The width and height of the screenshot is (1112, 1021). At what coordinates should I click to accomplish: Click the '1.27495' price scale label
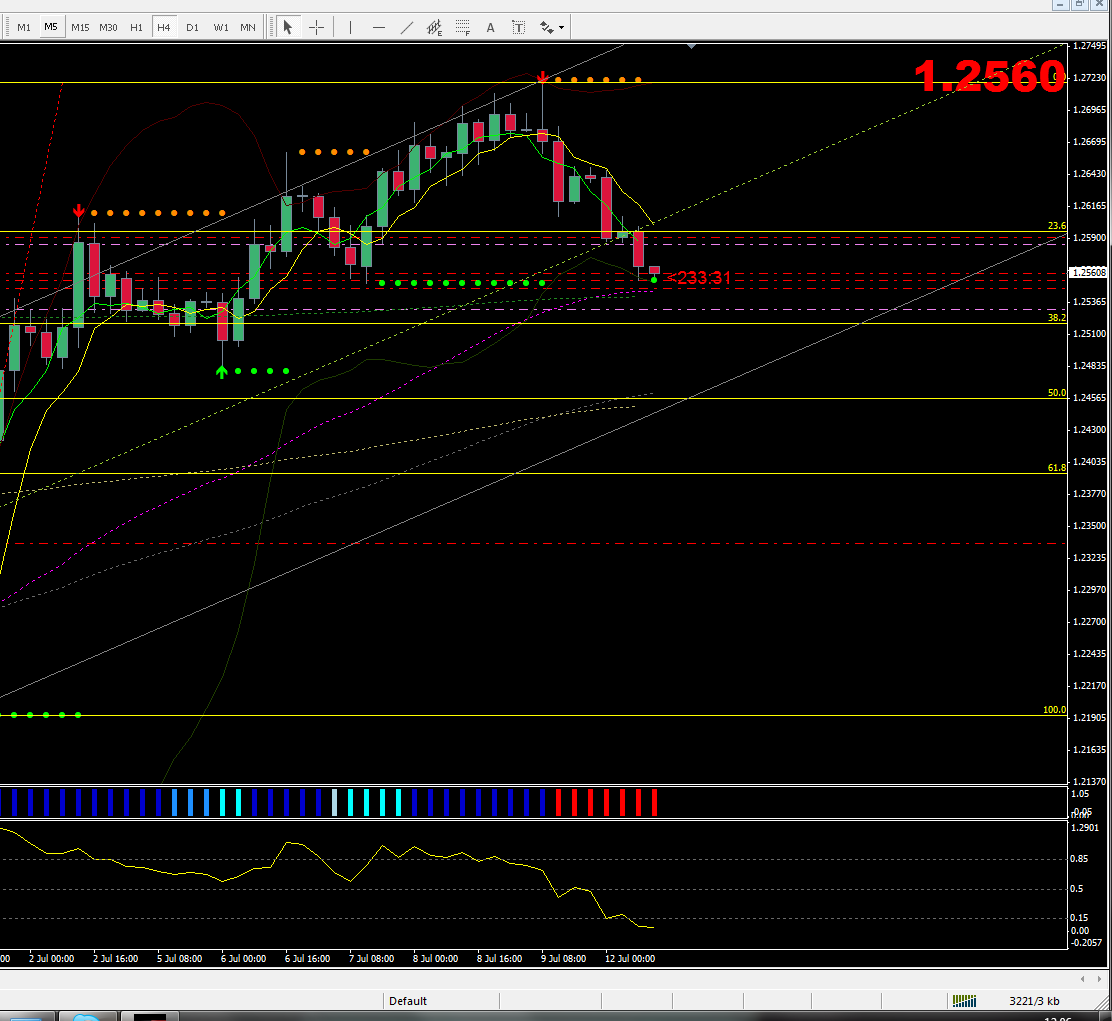click(1089, 45)
